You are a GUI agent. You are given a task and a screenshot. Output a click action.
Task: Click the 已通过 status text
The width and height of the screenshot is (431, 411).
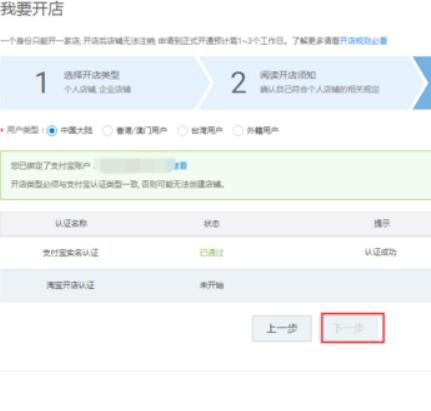pyautogui.click(x=212, y=253)
